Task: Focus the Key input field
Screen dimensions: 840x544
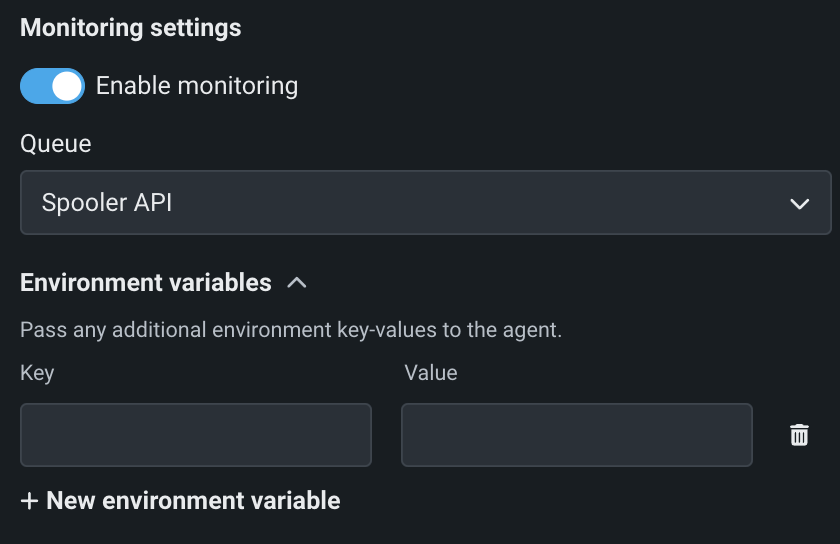Action: pos(196,435)
